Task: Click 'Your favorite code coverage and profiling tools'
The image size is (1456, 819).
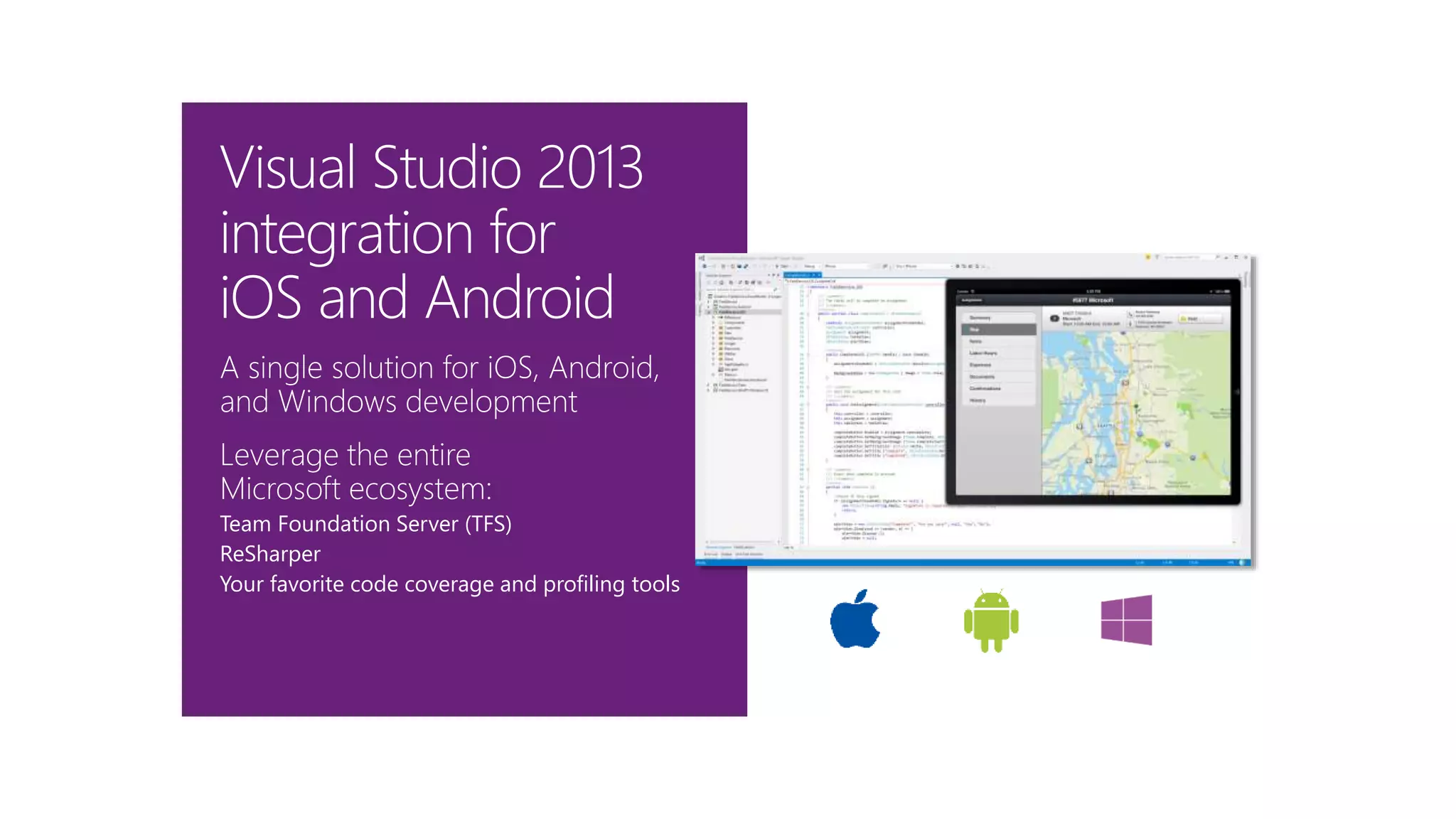Action: coord(449,584)
